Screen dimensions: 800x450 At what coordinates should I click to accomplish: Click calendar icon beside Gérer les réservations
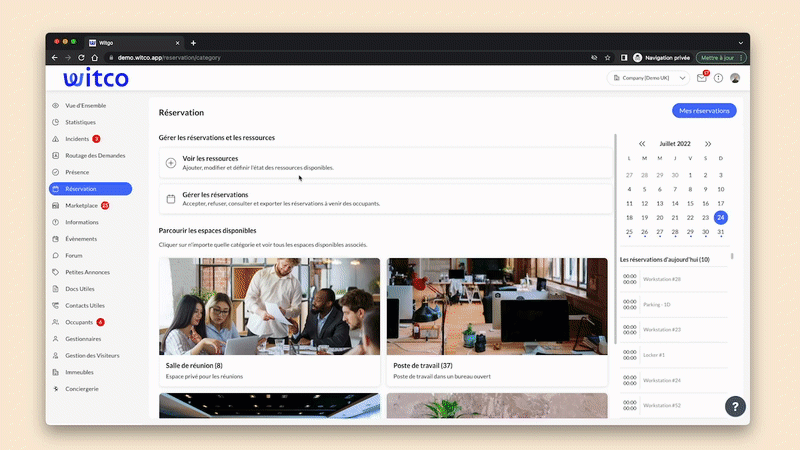(171, 199)
